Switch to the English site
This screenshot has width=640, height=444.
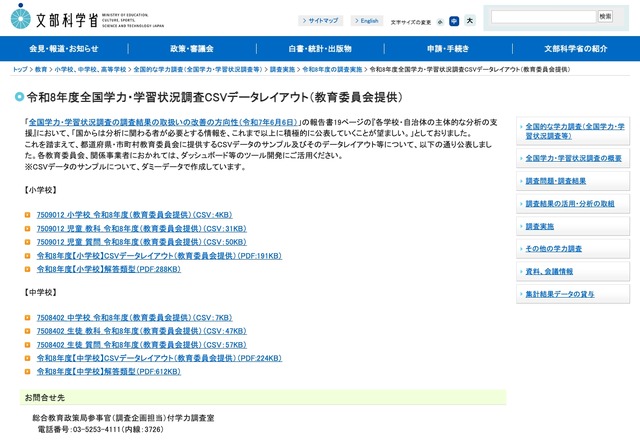tap(367, 20)
